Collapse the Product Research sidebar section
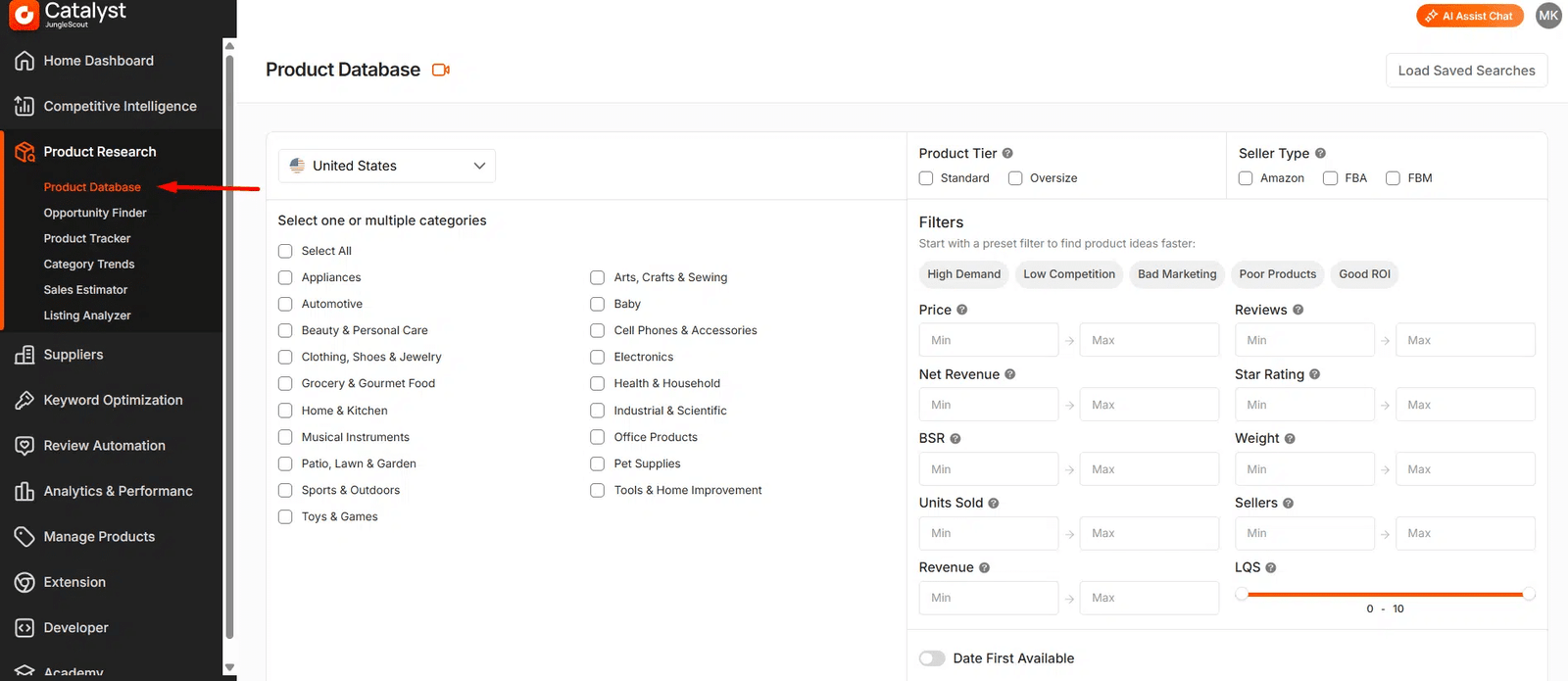 [x=100, y=152]
